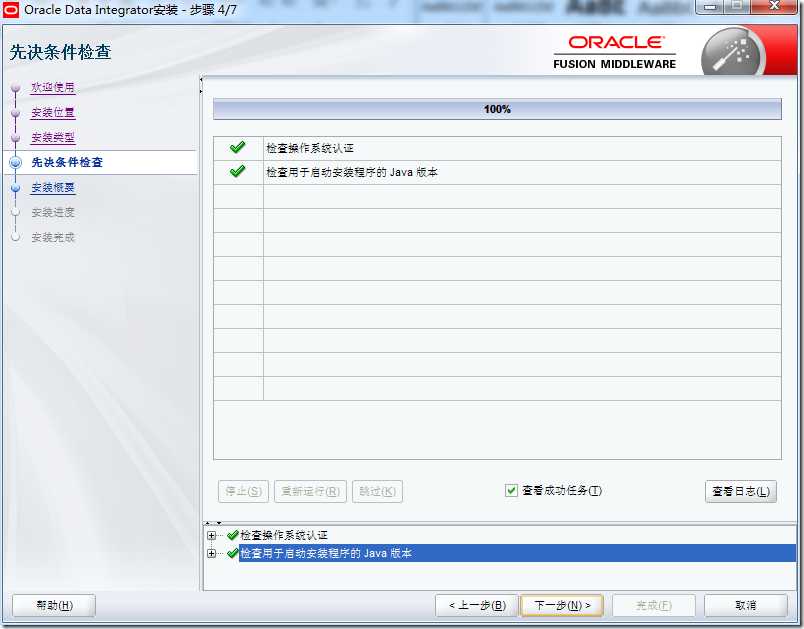Image resolution: width=804 pixels, height=629 pixels.
Task: Jump to 安装概要 step link
Action: coord(53,188)
